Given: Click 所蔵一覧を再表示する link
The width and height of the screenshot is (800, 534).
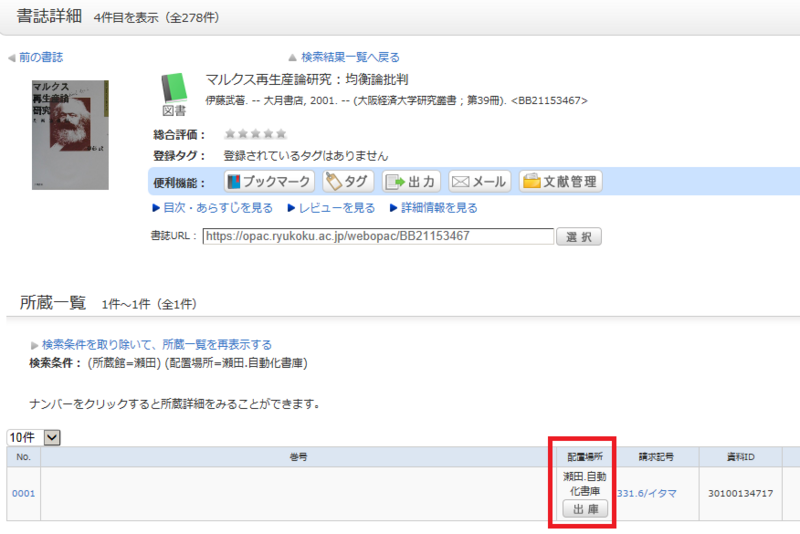Looking at the screenshot, I should pos(156,344).
